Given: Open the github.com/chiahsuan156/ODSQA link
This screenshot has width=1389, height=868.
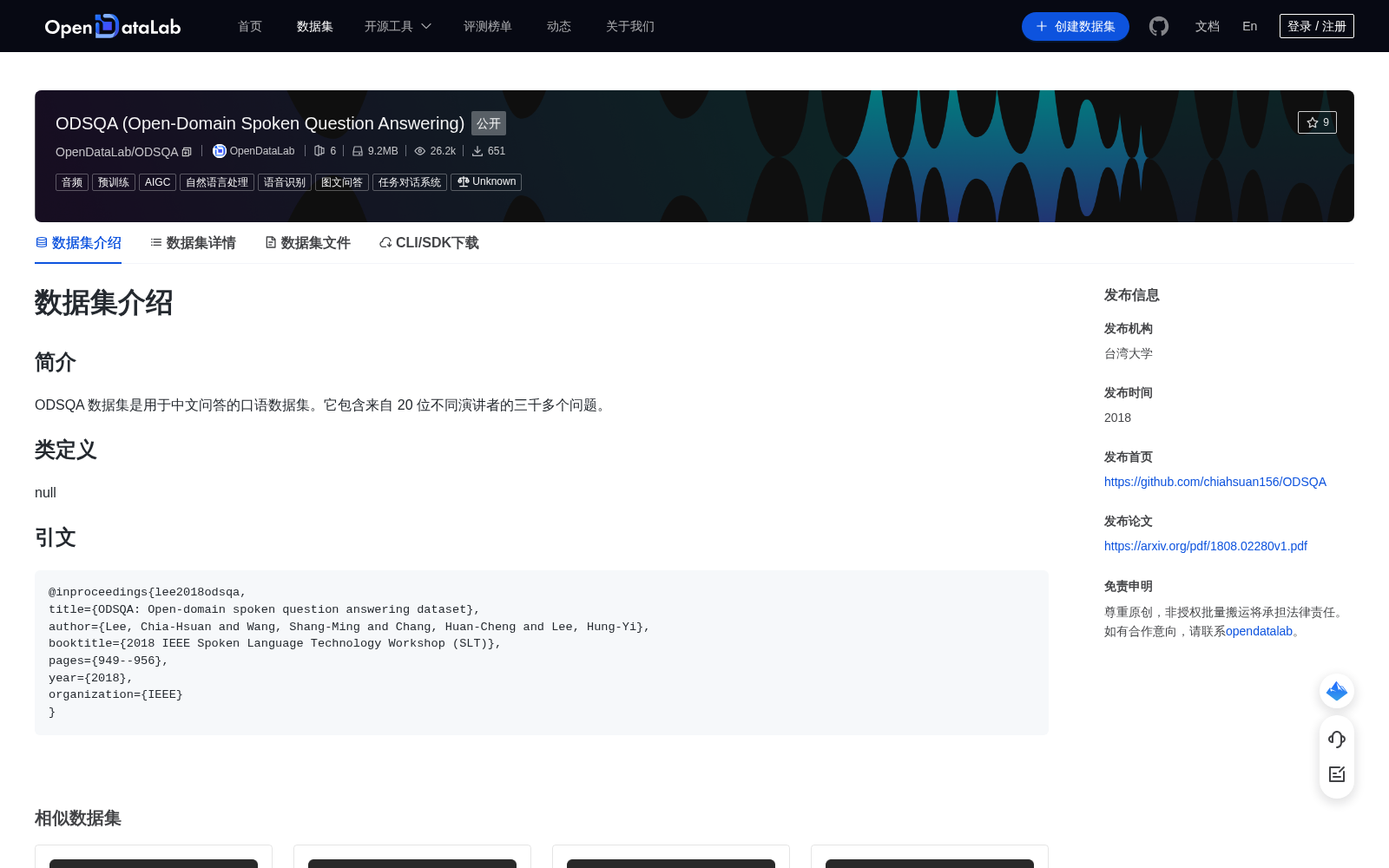Looking at the screenshot, I should click(x=1215, y=482).
